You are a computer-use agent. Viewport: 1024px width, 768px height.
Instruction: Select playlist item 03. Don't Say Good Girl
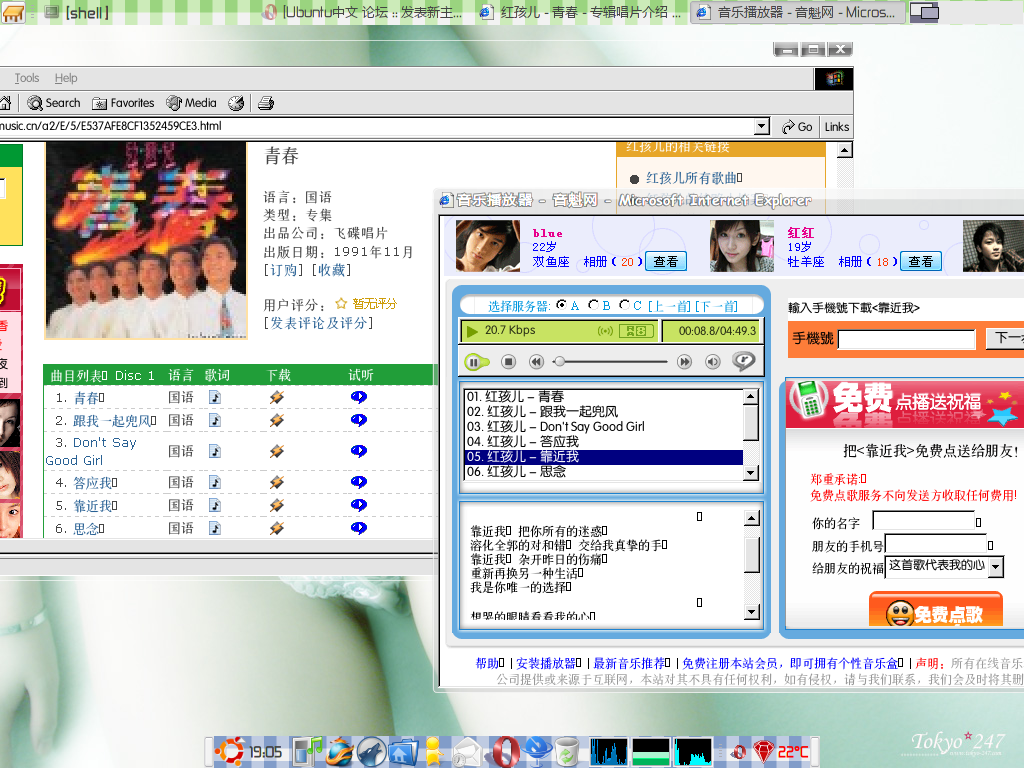pyautogui.click(x=603, y=426)
